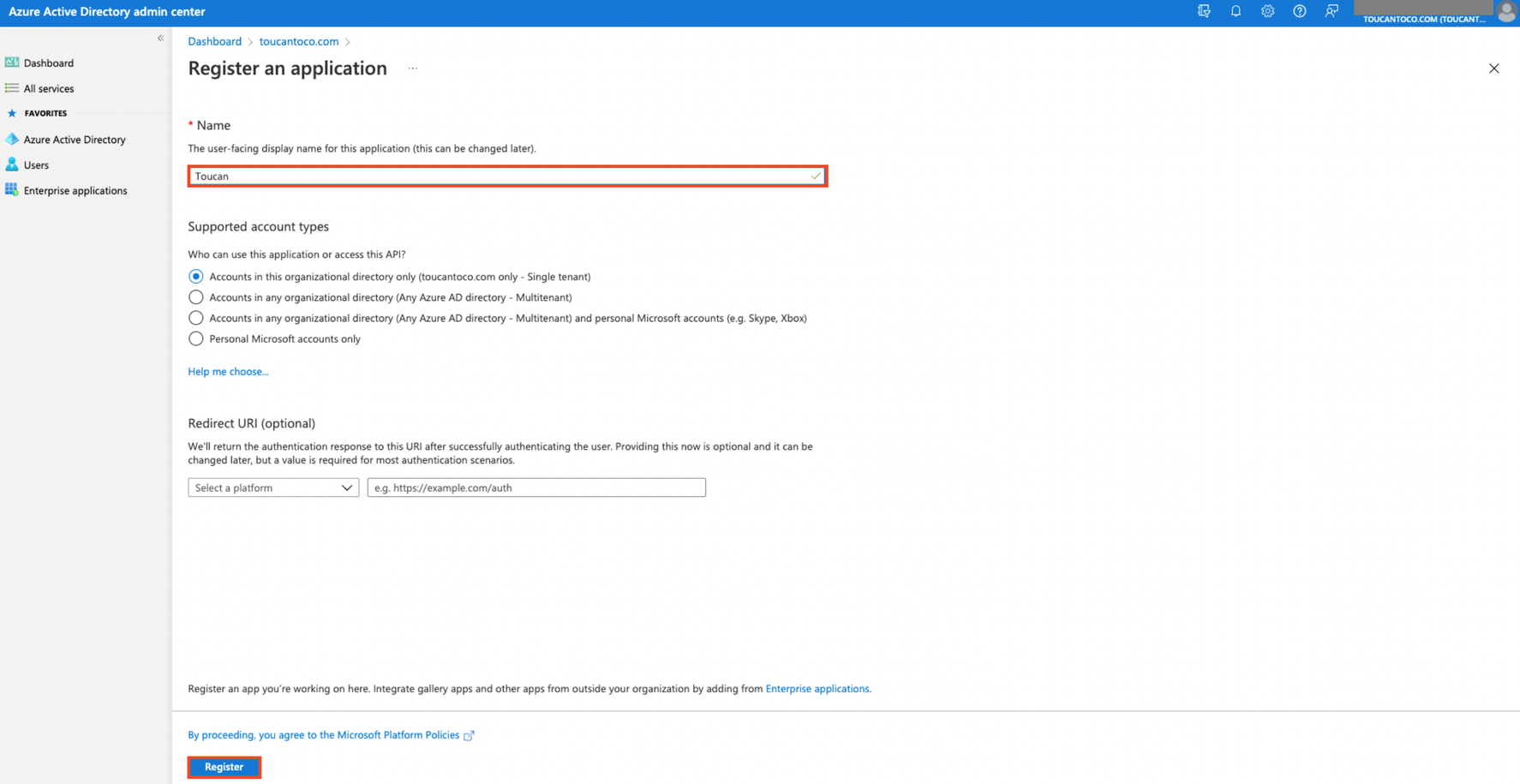Open the notifications bell icon
Image resolution: width=1520 pixels, height=784 pixels.
pyautogui.click(x=1236, y=11)
